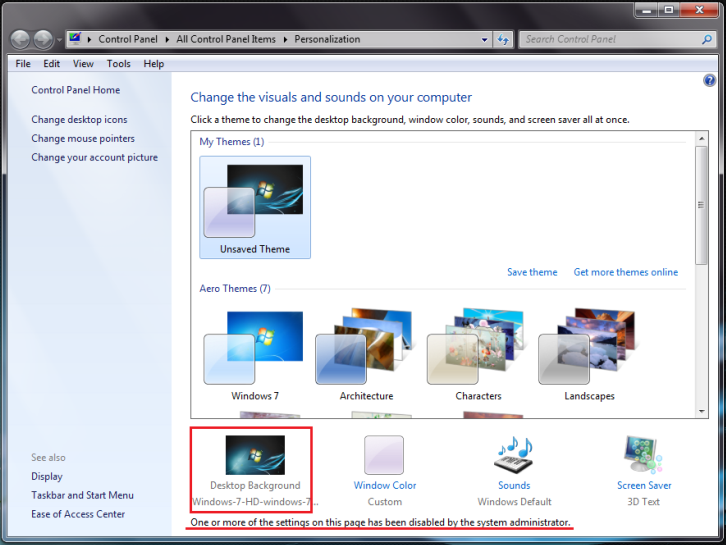This screenshot has height=545, width=726.
Task: Expand arrow before Personalization breadcrumb
Action: click(x=285, y=39)
